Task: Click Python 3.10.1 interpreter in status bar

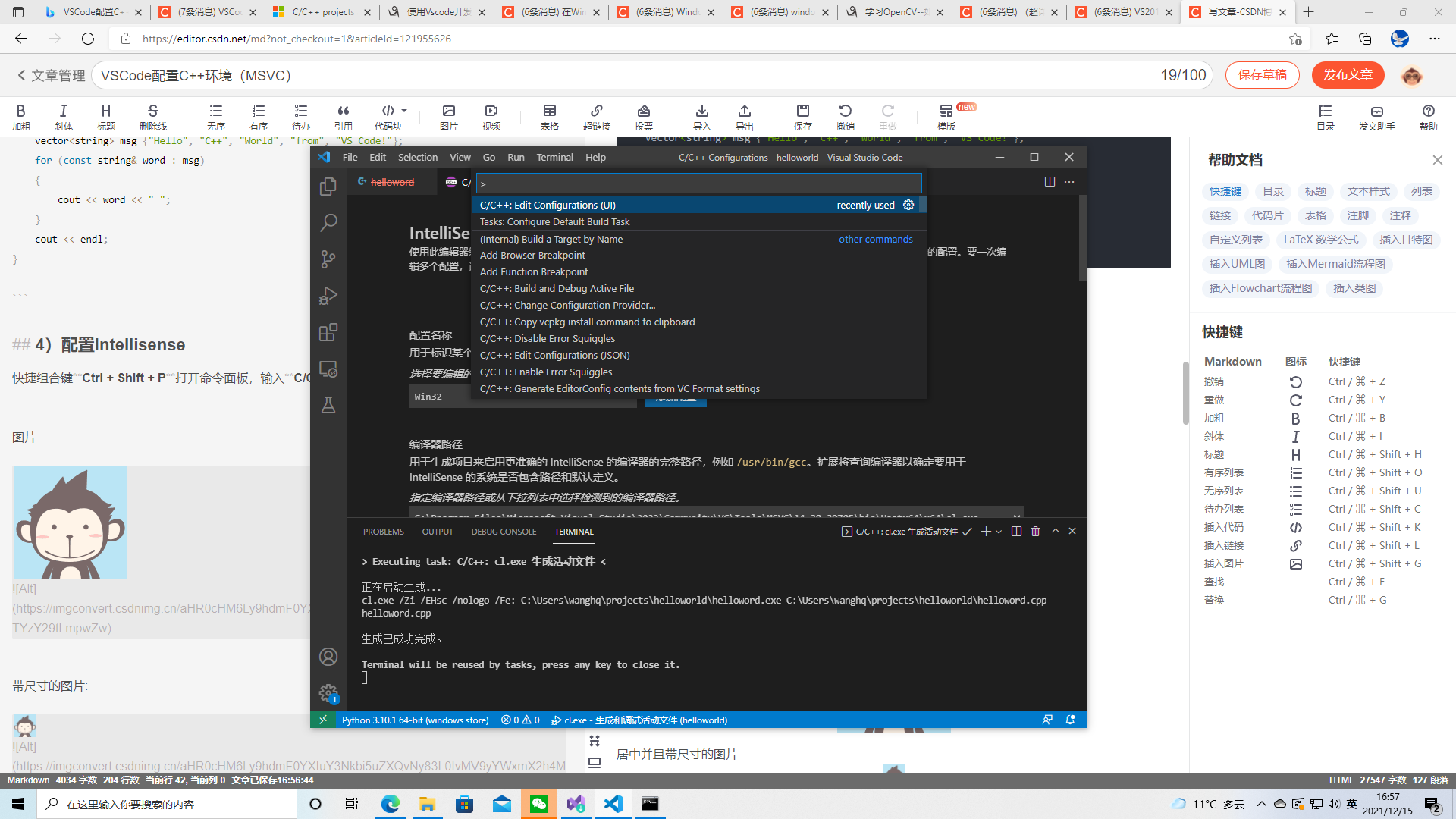Action: 415,720
